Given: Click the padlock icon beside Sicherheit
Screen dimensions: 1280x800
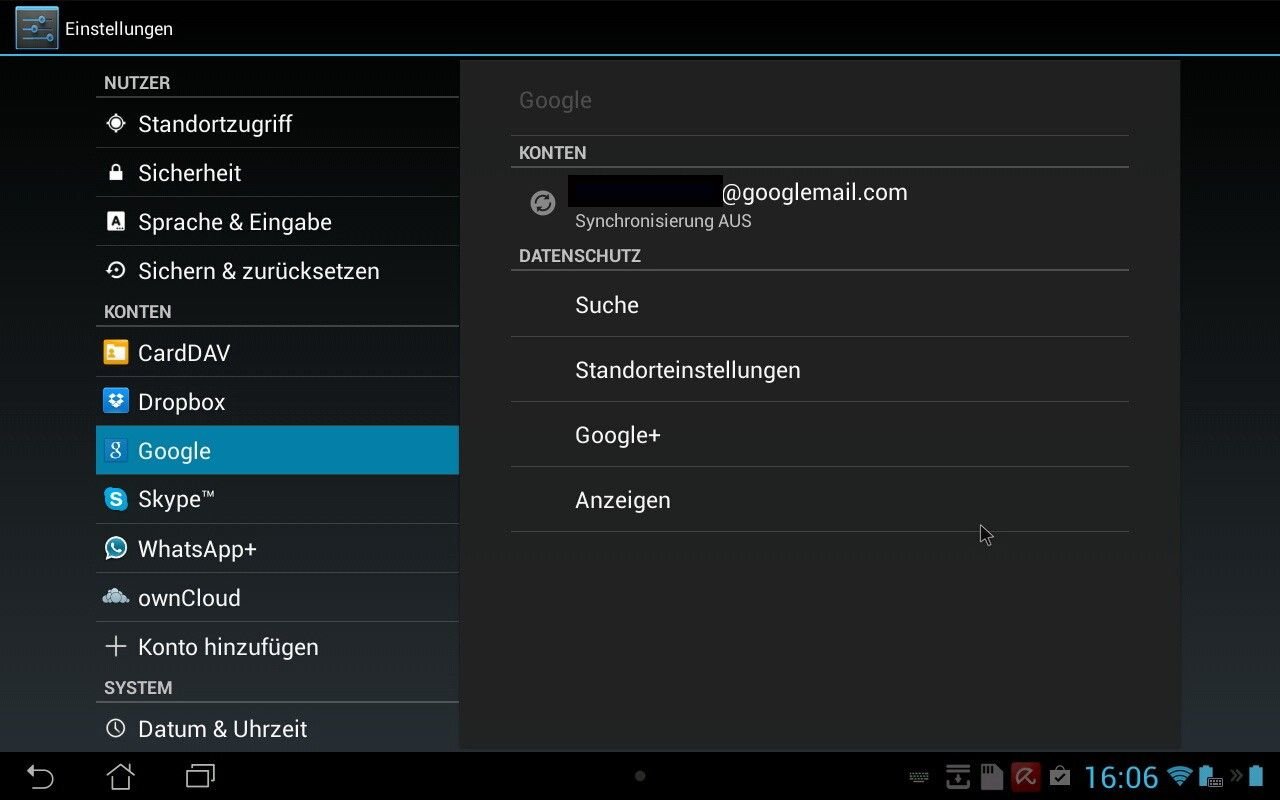Looking at the screenshot, I should [116, 172].
